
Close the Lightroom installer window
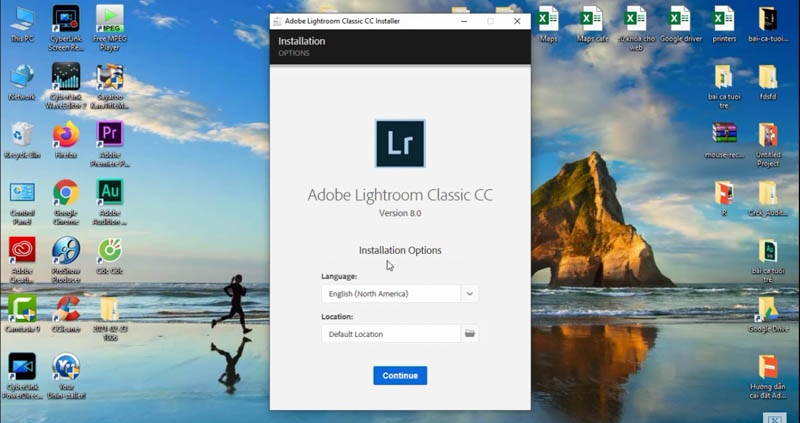[x=517, y=21]
